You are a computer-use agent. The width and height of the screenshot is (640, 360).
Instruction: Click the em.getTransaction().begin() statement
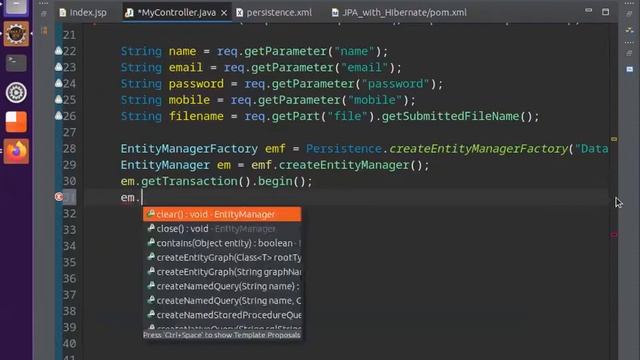click(216, 181)
